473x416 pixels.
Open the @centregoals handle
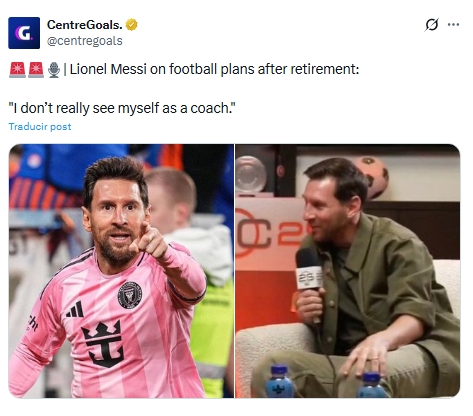pyautogui.click(x=85, y=41)
